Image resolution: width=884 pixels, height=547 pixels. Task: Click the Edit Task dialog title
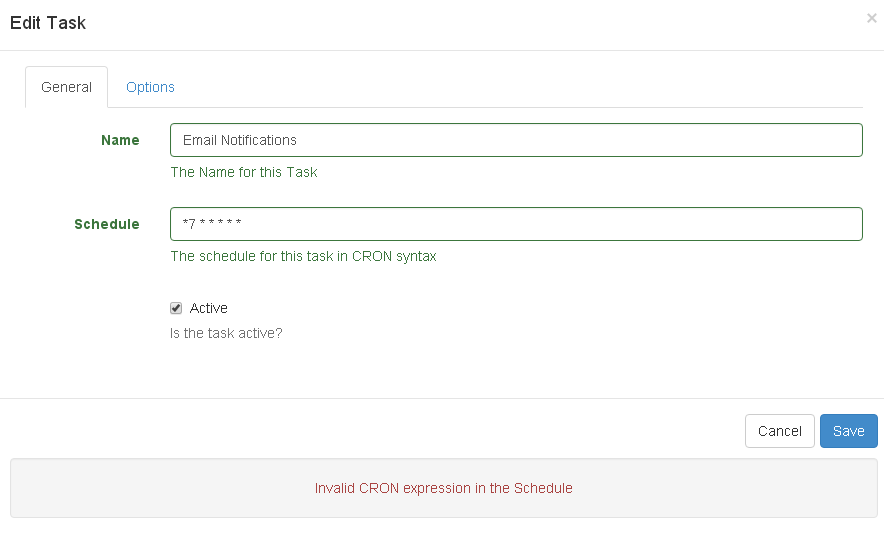coord(48,23)
